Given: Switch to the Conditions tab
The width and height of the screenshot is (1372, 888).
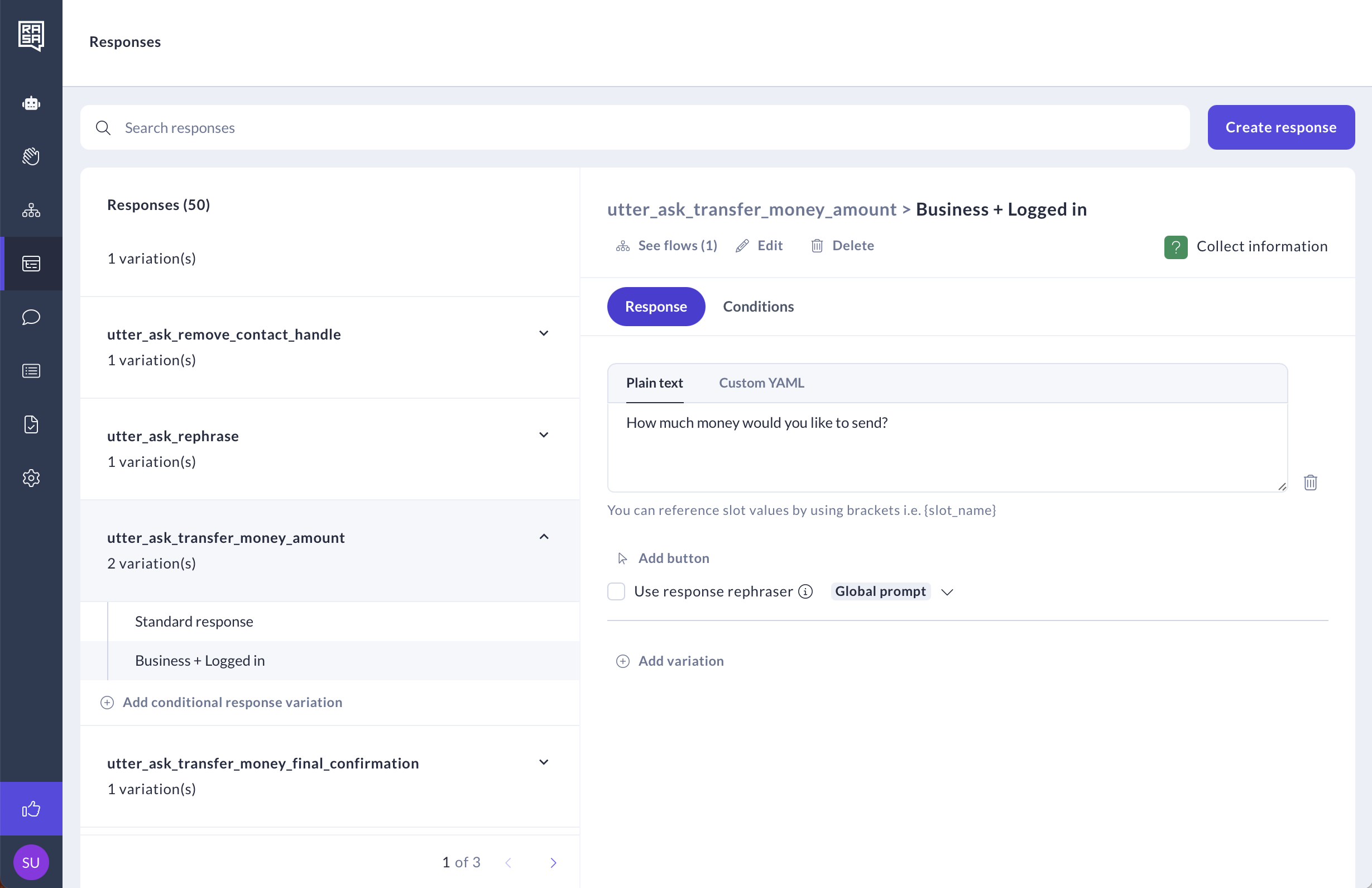Looking at the screenshot, I should coord(758,307).
